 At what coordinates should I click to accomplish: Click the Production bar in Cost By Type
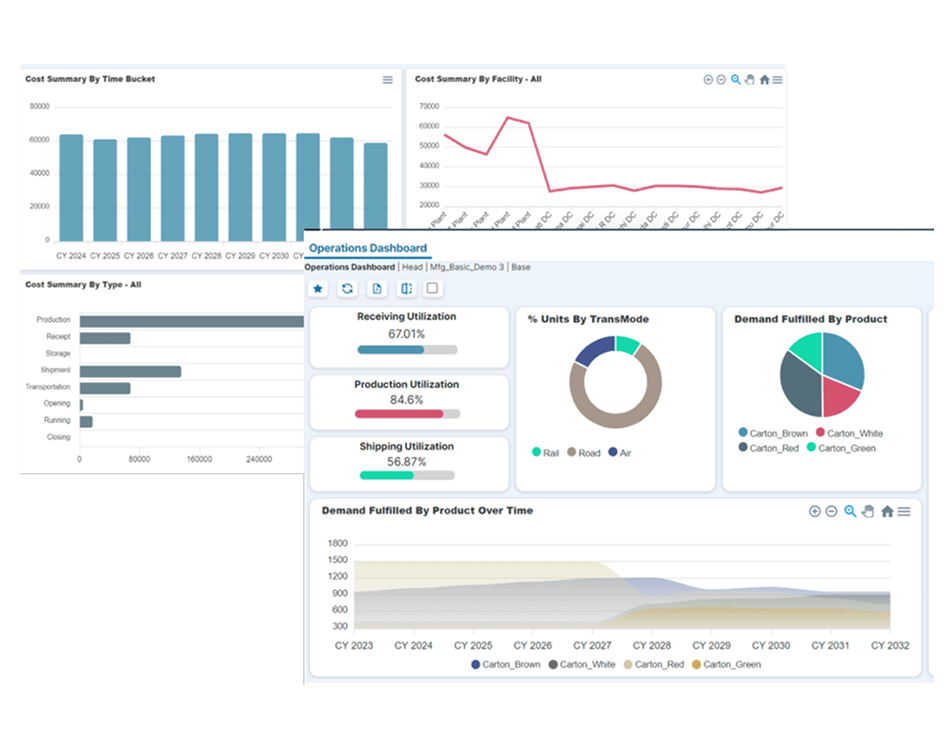coord(191,321)
